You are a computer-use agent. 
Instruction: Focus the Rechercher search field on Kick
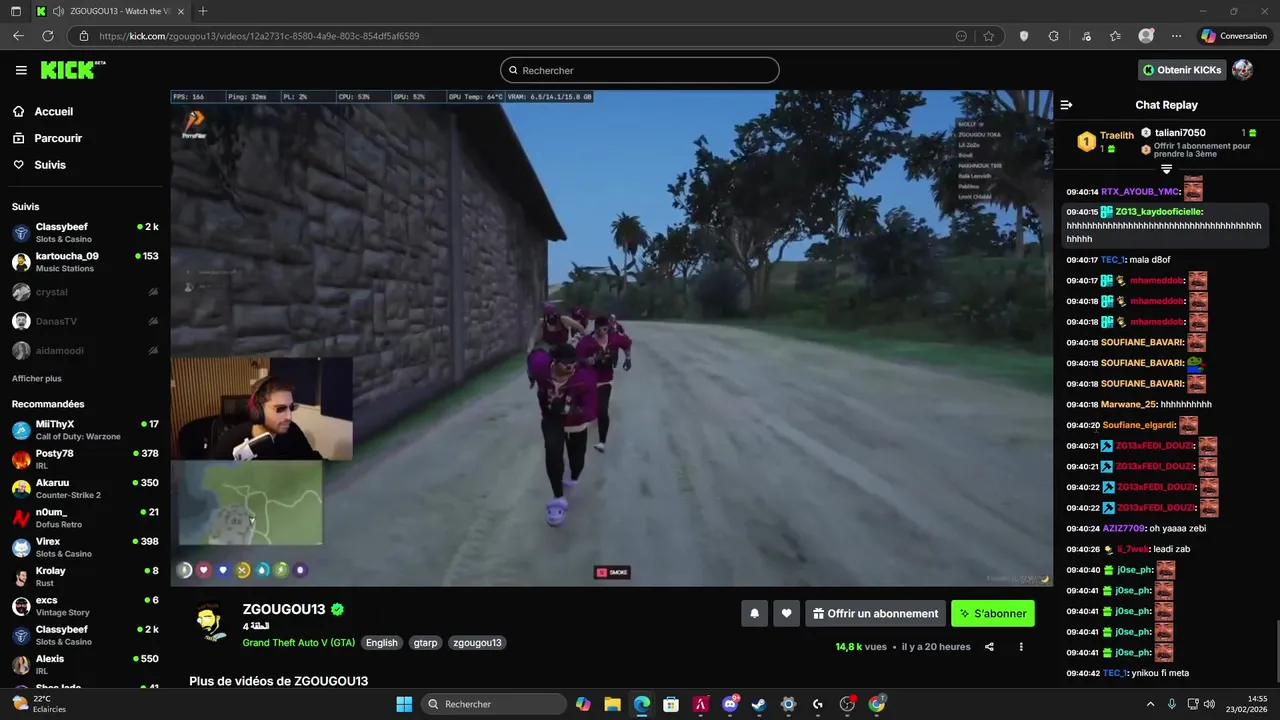(x=640, y=70)
